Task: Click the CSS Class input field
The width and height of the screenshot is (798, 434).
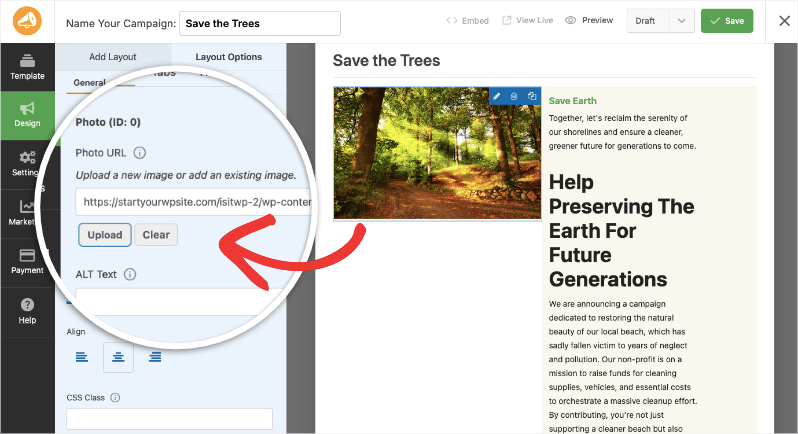Action: tap(169, 419)
